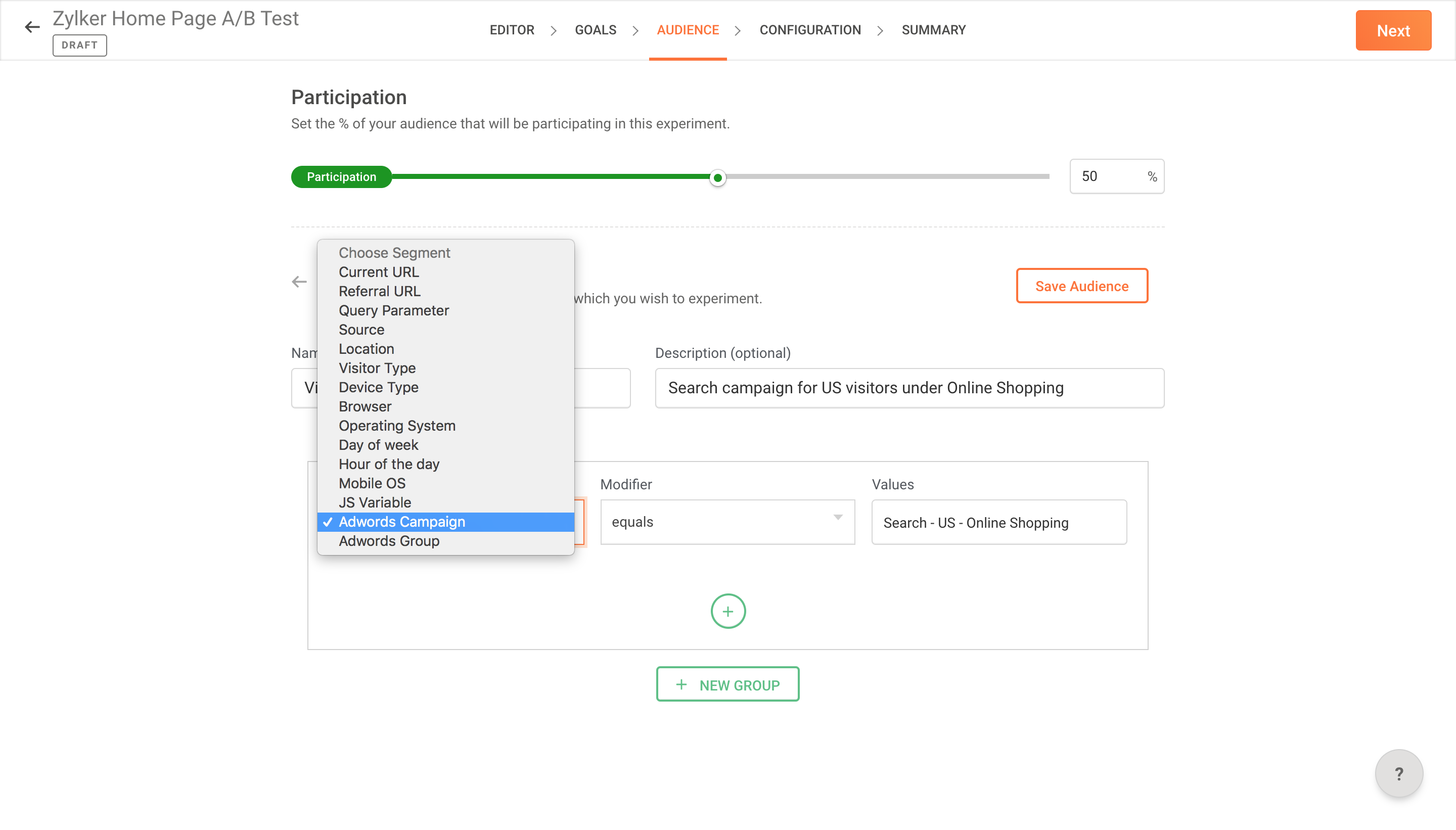This screenshot has width=1456, height=830.
Task: Go to the GOALS step
Action: click(595, 30)
